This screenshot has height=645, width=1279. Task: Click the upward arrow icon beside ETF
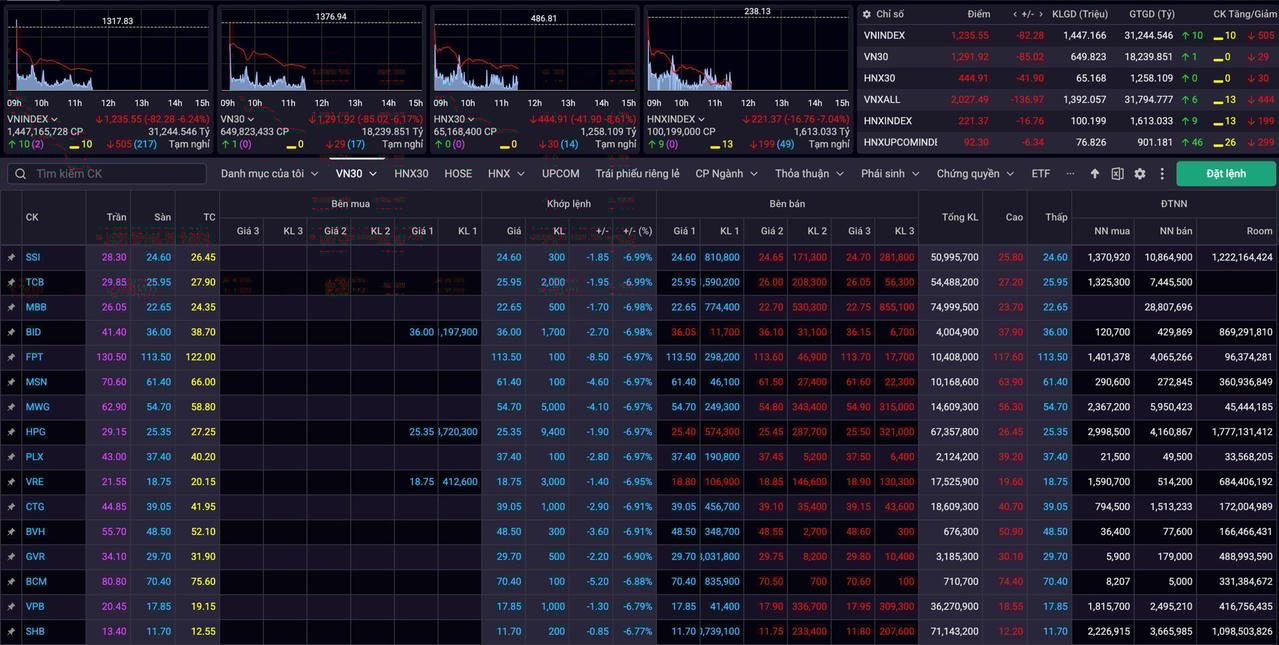point(1095,174)
